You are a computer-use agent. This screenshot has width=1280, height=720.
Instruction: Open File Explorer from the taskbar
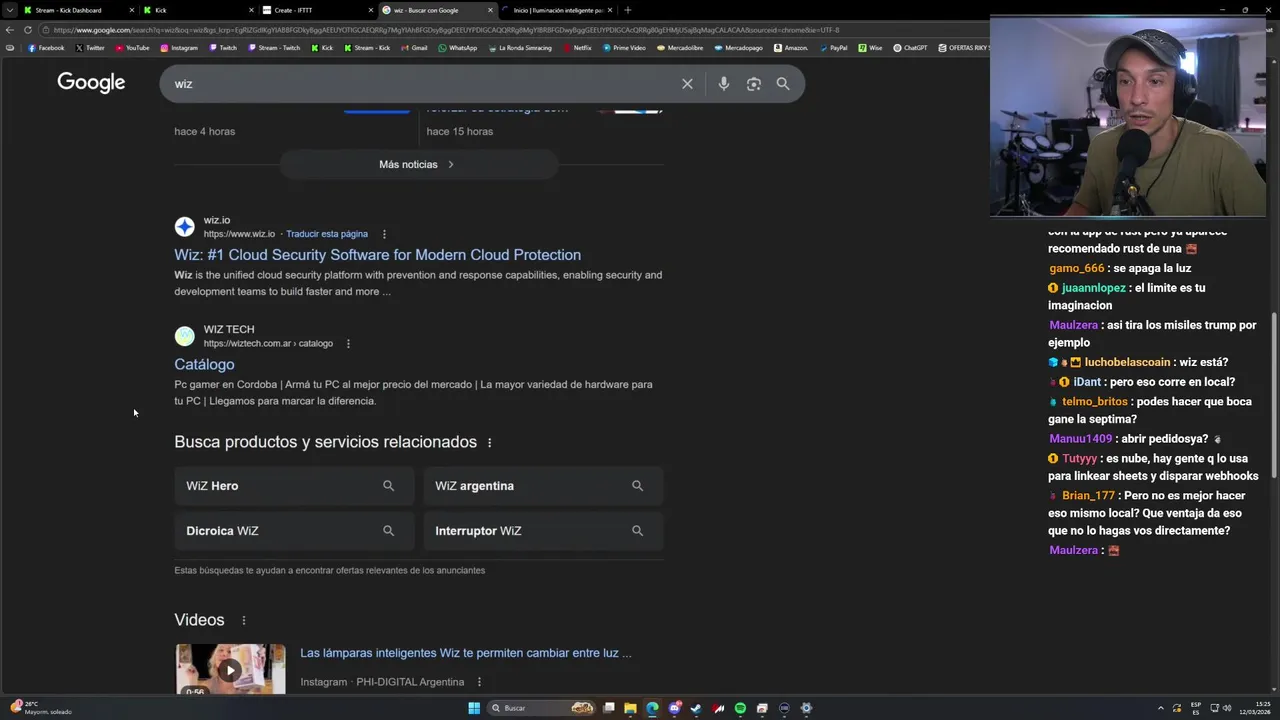pyautogui.click(x=630, y=708)
